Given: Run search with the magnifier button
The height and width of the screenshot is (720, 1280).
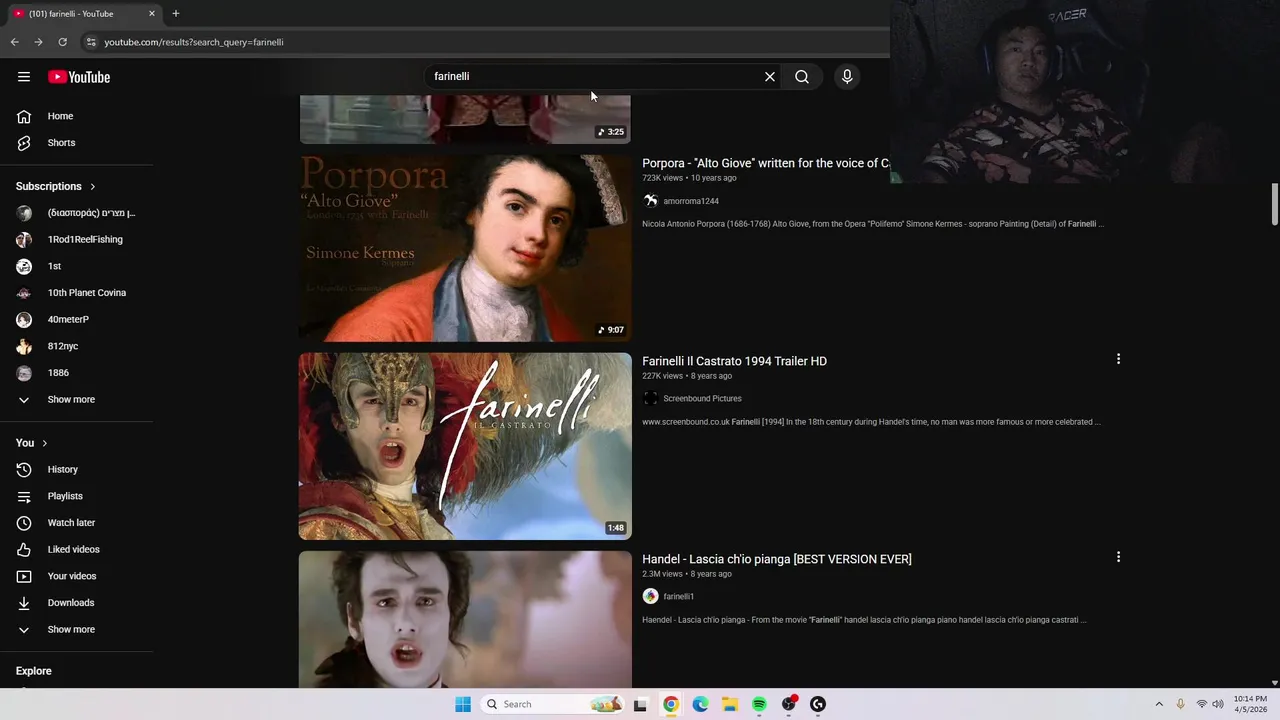Looking at the screenshot, I should (802, 76).
